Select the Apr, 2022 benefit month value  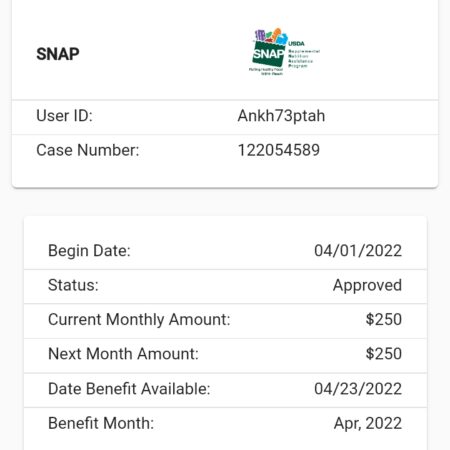(368, 424)
